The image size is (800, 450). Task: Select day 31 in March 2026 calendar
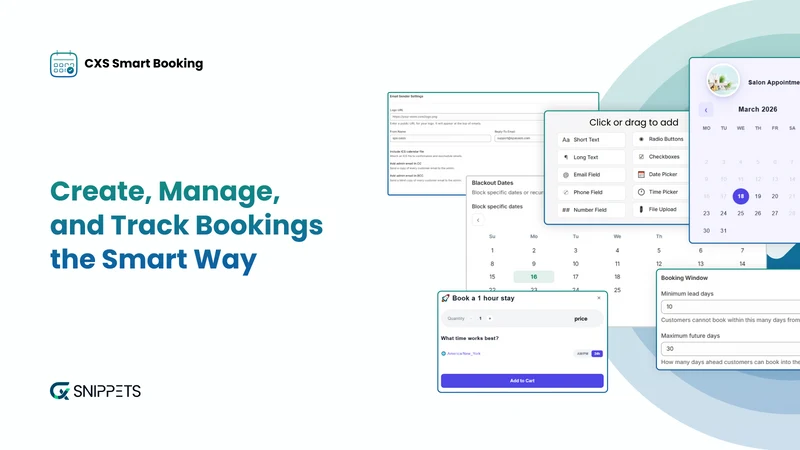point(723,231)
